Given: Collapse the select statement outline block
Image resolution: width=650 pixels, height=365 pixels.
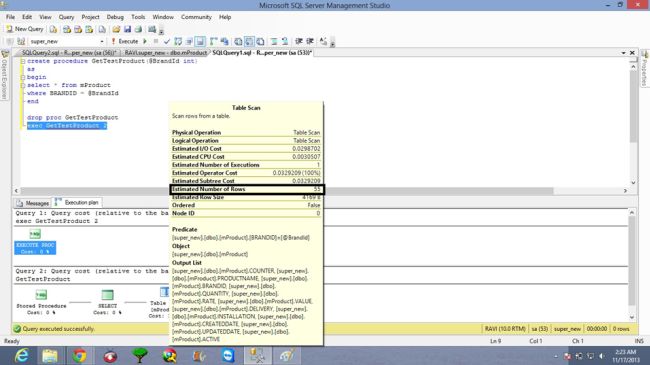Looking at the screenshot, I should [x=23, y=85].
